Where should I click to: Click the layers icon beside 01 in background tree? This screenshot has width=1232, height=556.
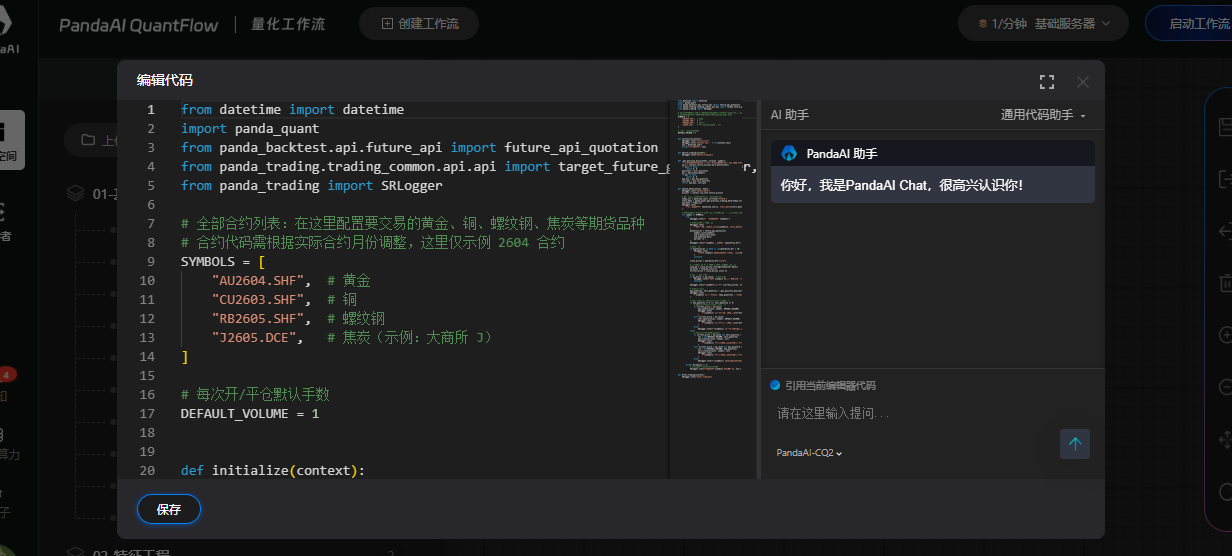pos(75,194)
